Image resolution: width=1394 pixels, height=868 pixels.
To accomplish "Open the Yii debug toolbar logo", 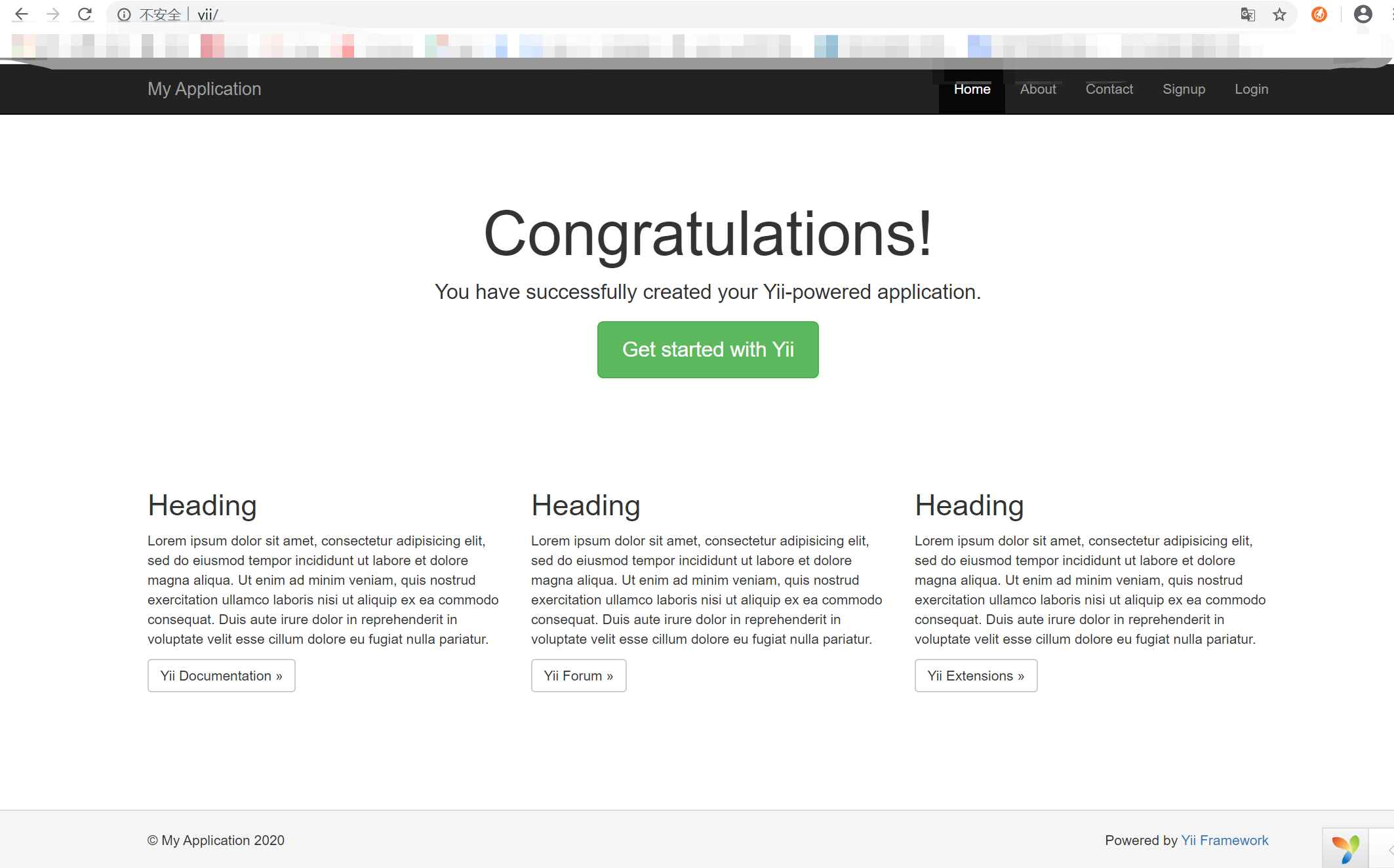I will [x=1345, y=848].
